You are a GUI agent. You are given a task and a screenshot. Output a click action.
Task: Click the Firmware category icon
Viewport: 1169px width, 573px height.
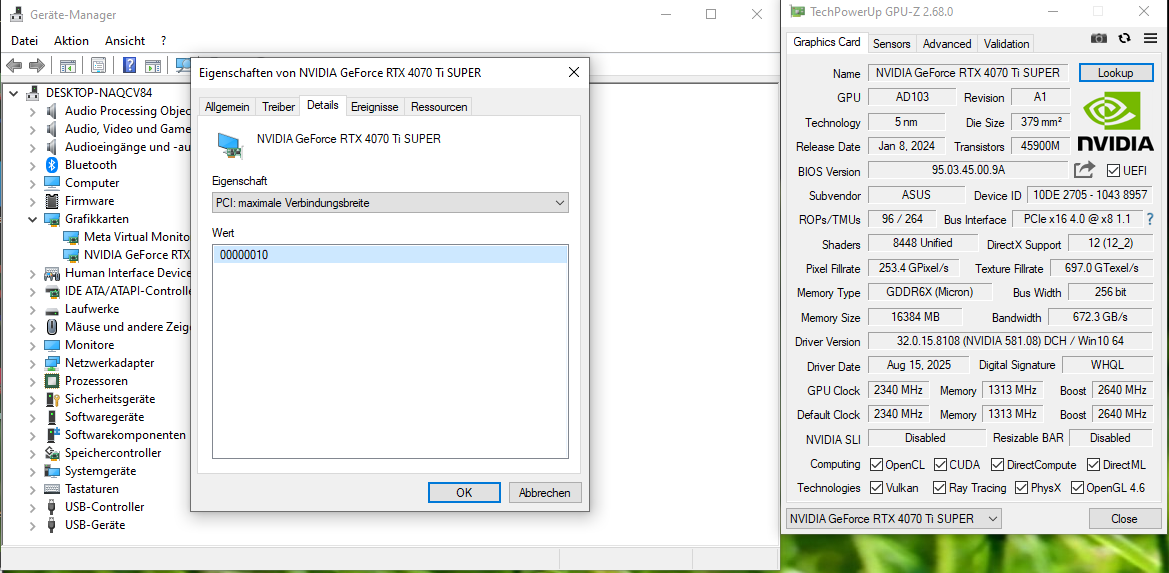pos(51,201)
